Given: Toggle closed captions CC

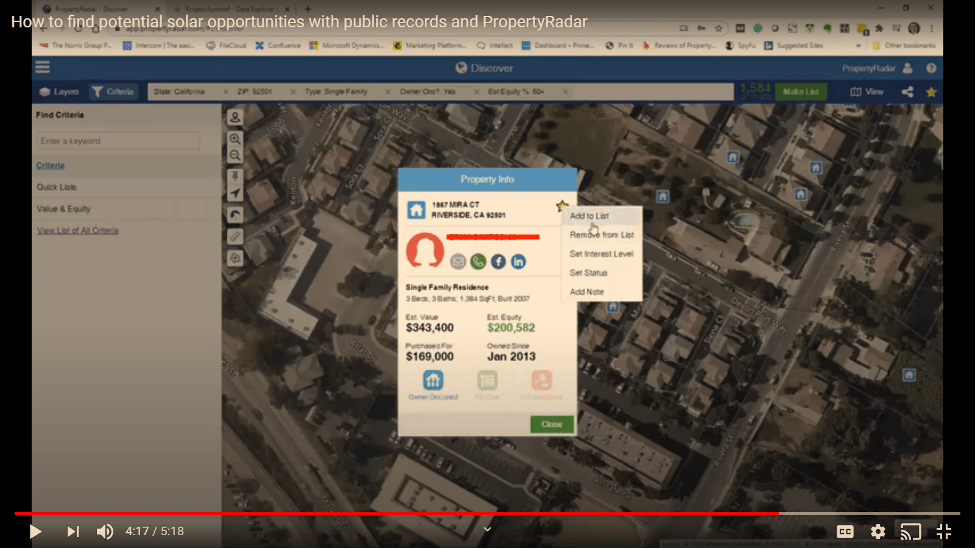Looking at the screenshot, I should pos(845,531).
